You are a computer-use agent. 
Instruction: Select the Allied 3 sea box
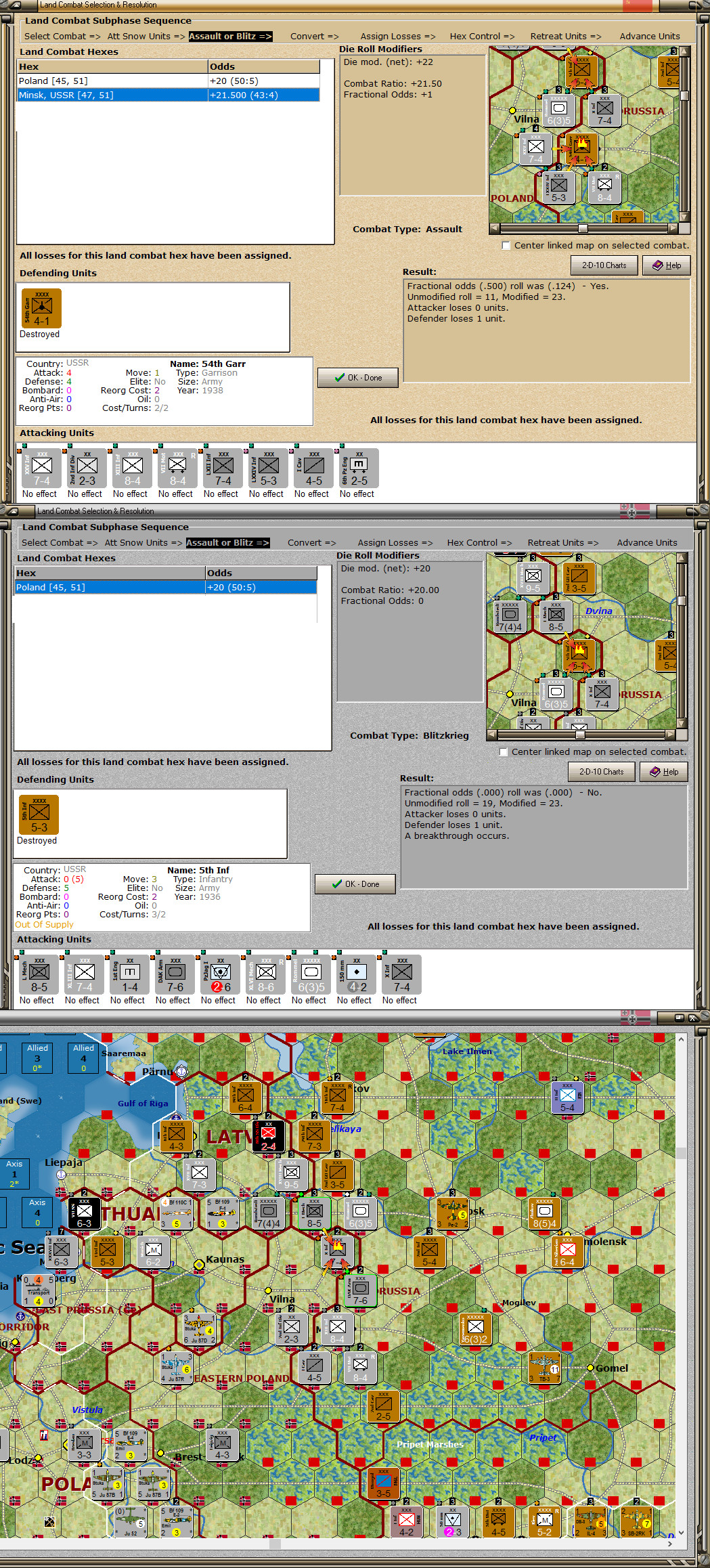tap(37, 1058)
